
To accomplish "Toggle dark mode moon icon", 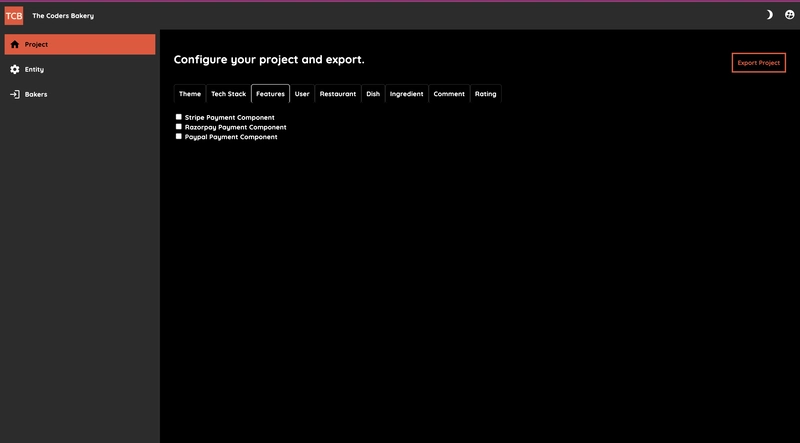I will point(769,15).
